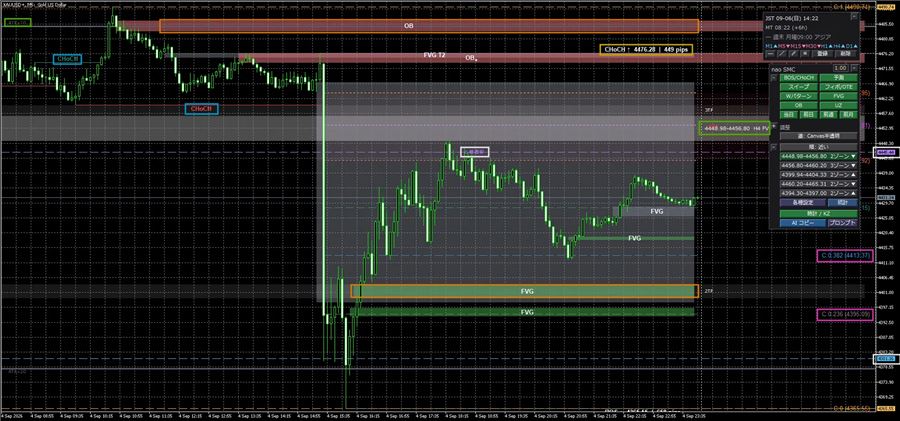The width and height of the screenshot is (900, 421).
Task: Click the blue CHoCH label on chart
Action: [68, 59]
